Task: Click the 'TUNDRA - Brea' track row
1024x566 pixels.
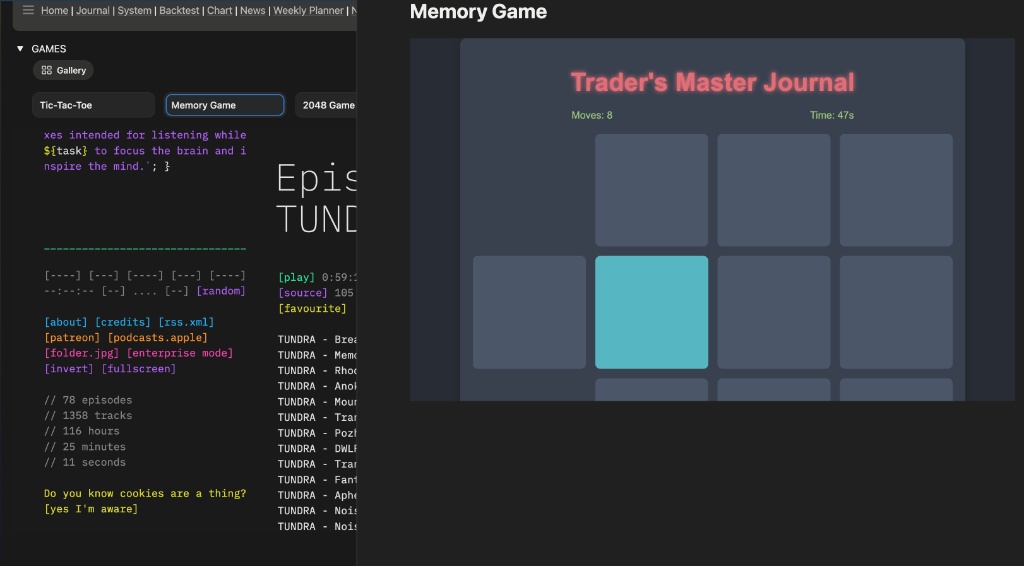Action: point(317,339)
